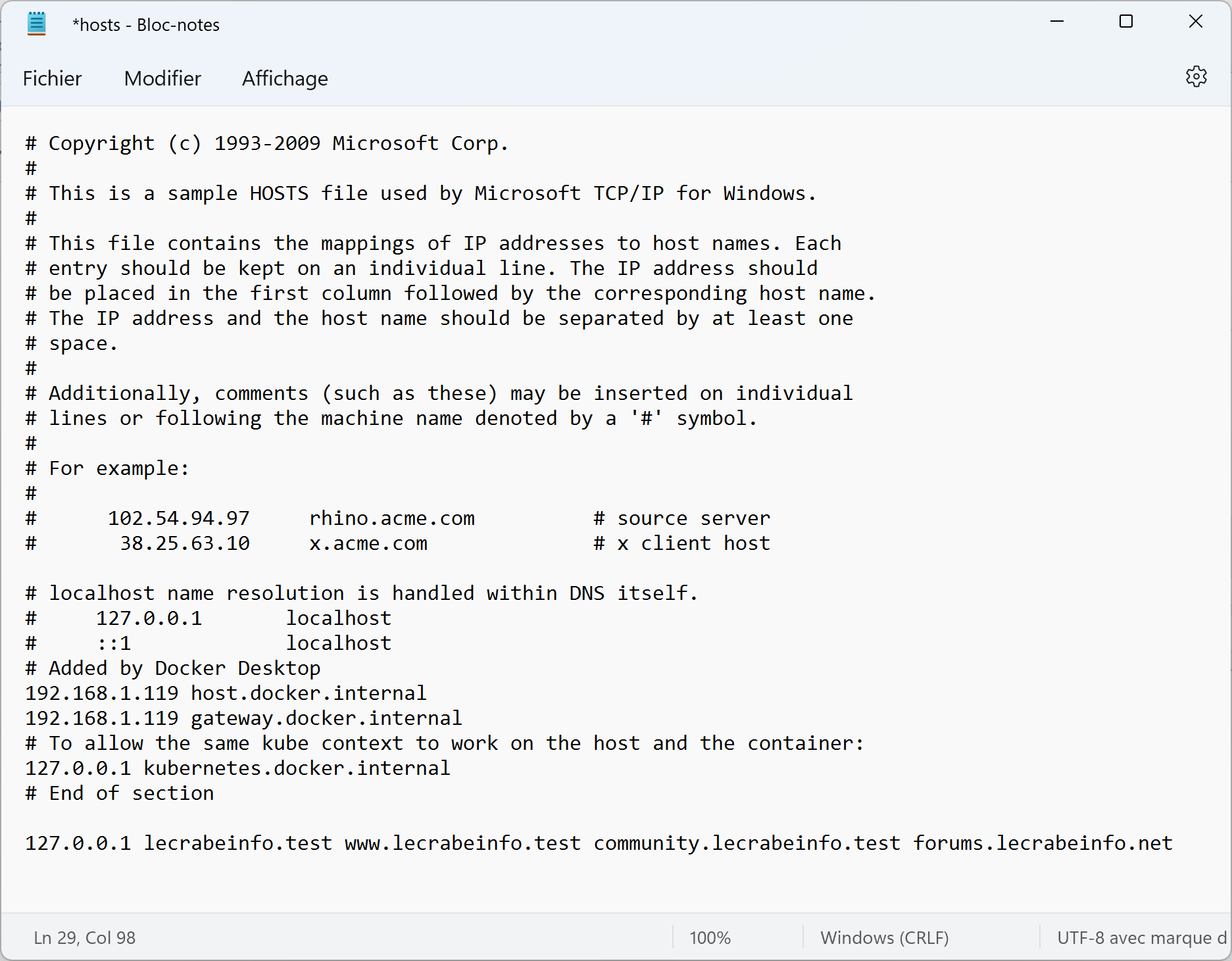Click the Windows (CRLF) line ending indicator
Viewport: 1232px width, 961px height.
click(885, 937)
